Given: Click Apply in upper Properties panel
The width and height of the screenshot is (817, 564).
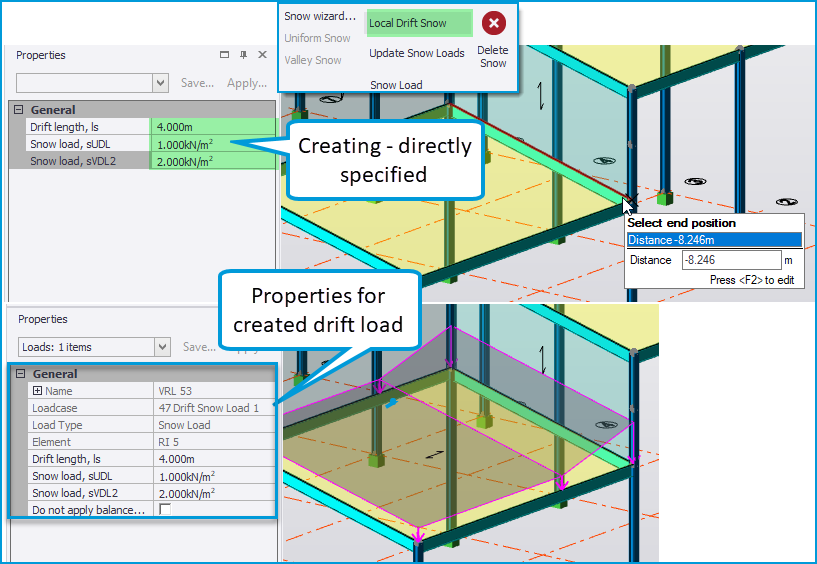Looking at the screenshot, I should tap(246, 83).
